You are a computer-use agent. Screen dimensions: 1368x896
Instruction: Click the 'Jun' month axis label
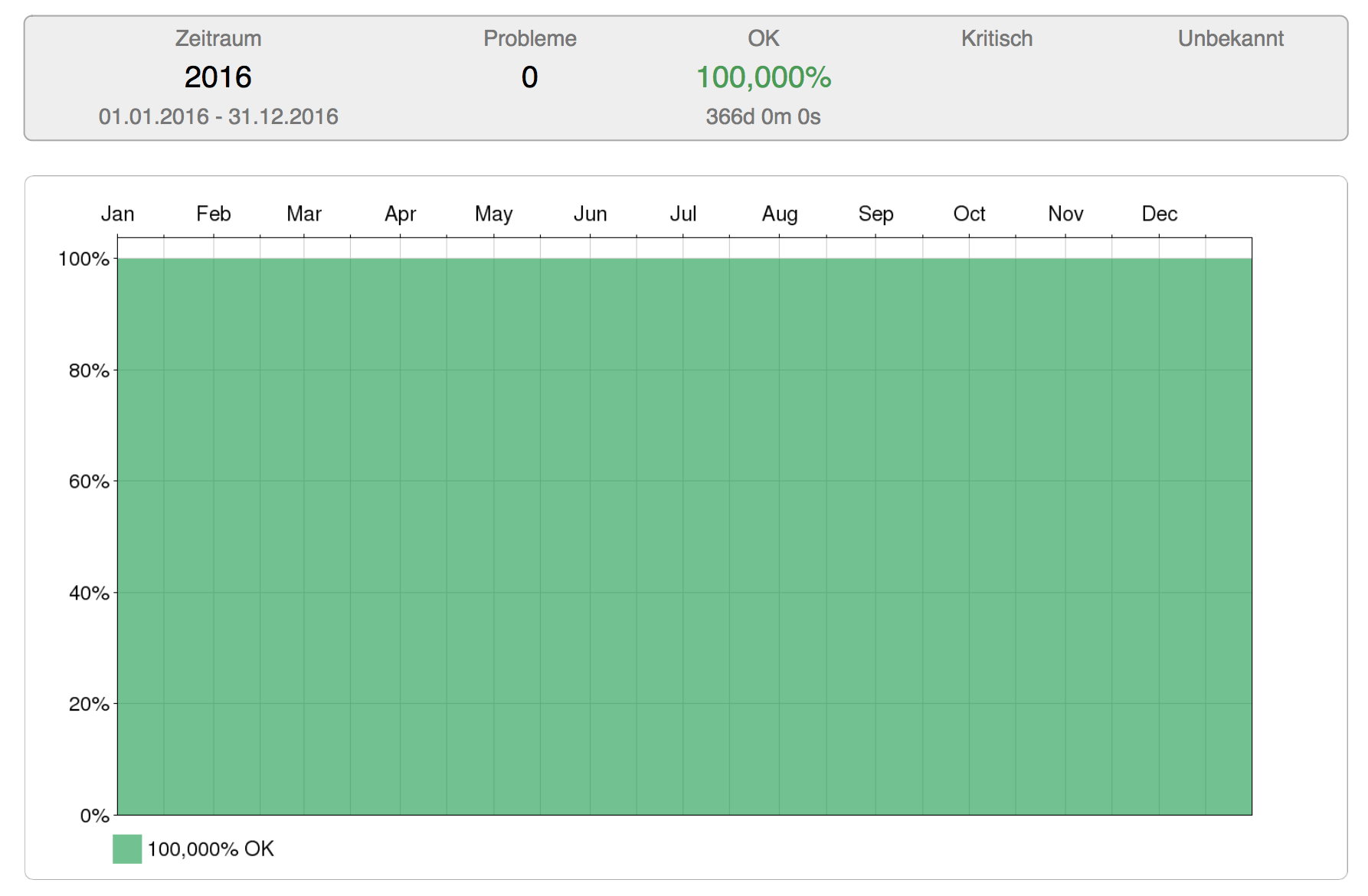pyautogui.click(x=591, y=214)
